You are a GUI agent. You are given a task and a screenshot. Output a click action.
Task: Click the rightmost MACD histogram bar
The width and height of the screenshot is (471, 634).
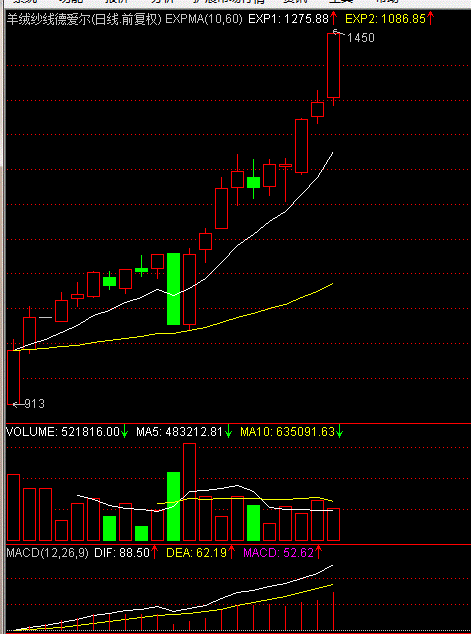(334, 611)
